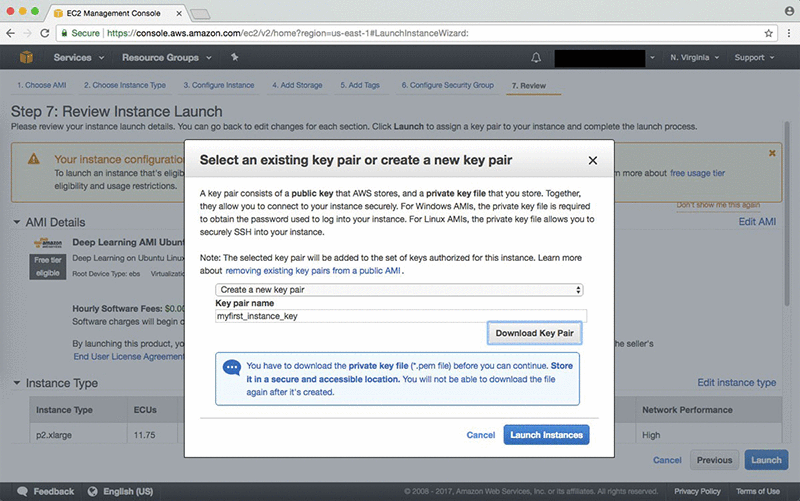
Task: Dismiss the orange warning banner X
Action: [x=772, y=153]
